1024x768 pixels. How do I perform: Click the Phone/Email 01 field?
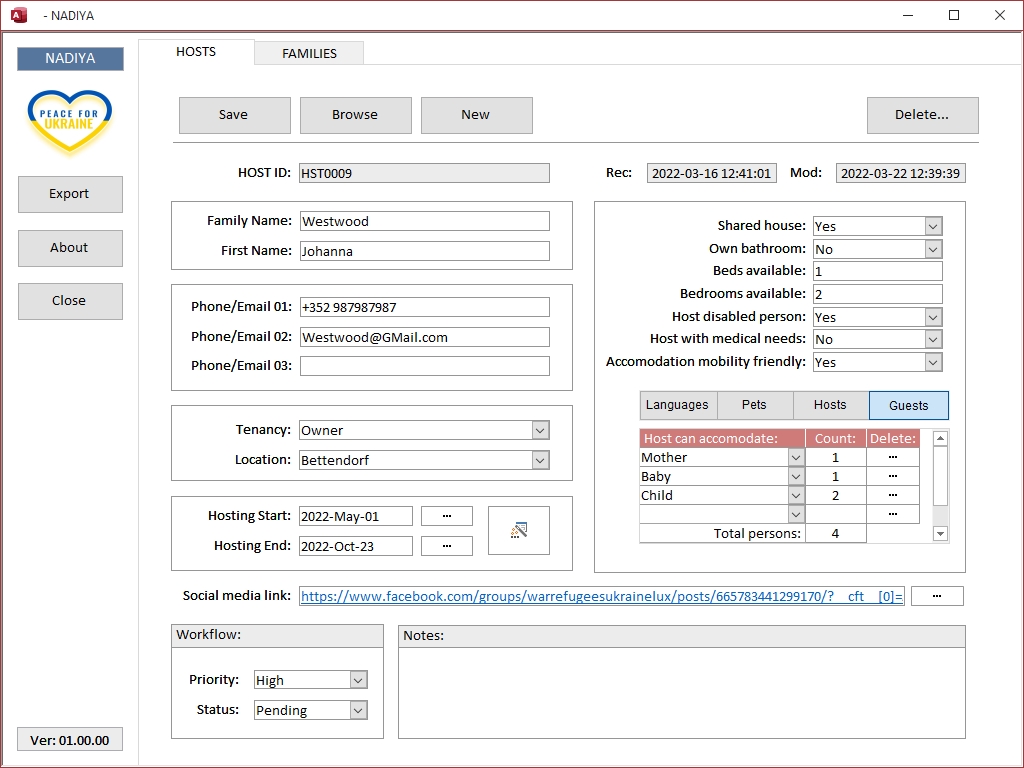coord(424,307)
